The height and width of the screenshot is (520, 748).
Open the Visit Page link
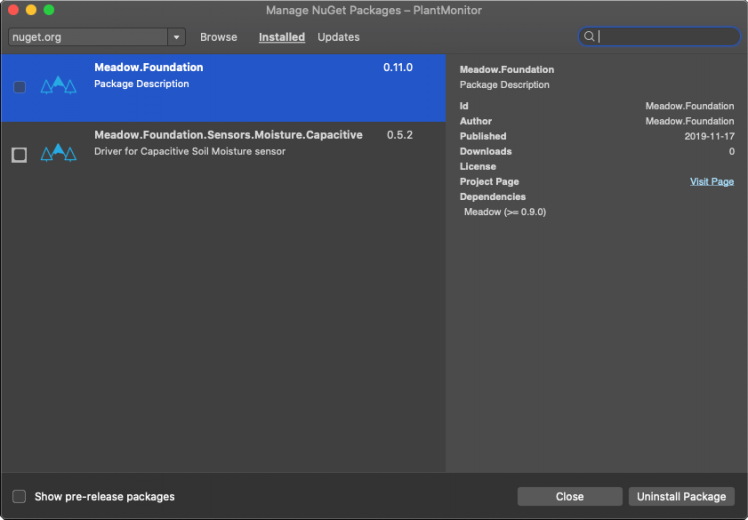(711, 182)
